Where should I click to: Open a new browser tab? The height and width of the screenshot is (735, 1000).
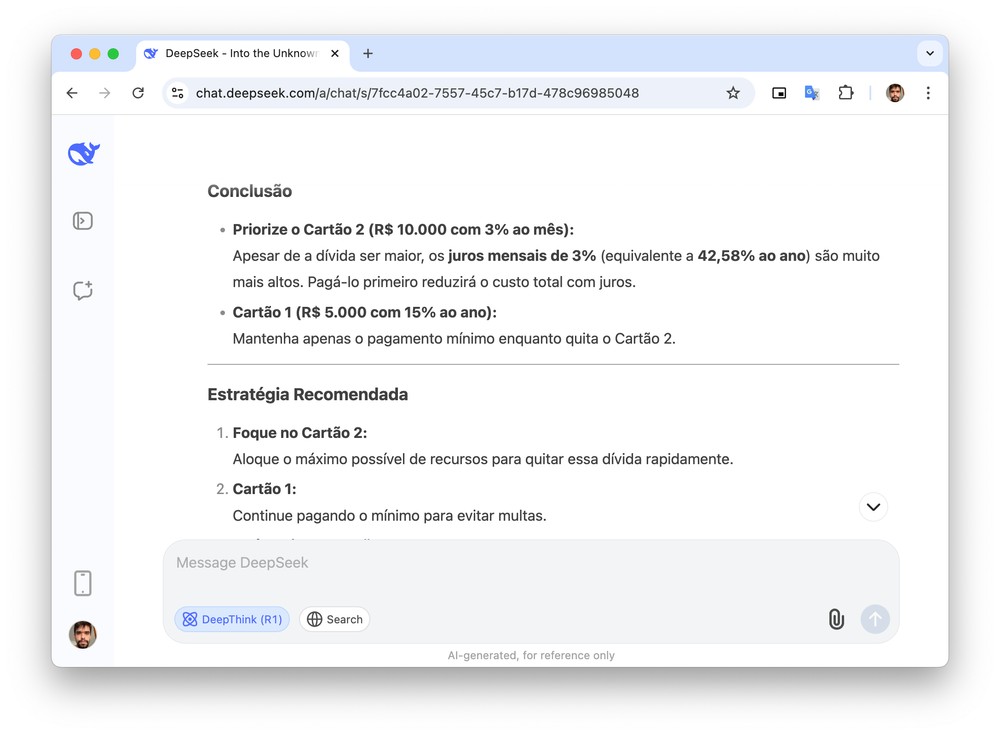tap(368, 54)
